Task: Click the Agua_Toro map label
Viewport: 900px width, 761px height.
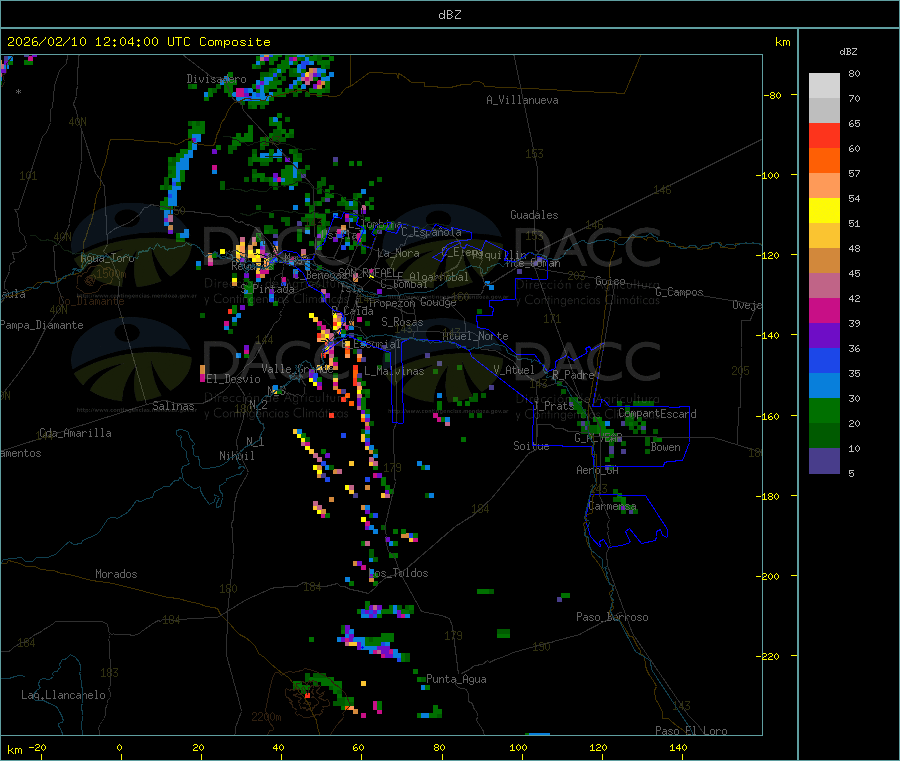Action: [x=107, y=258]
